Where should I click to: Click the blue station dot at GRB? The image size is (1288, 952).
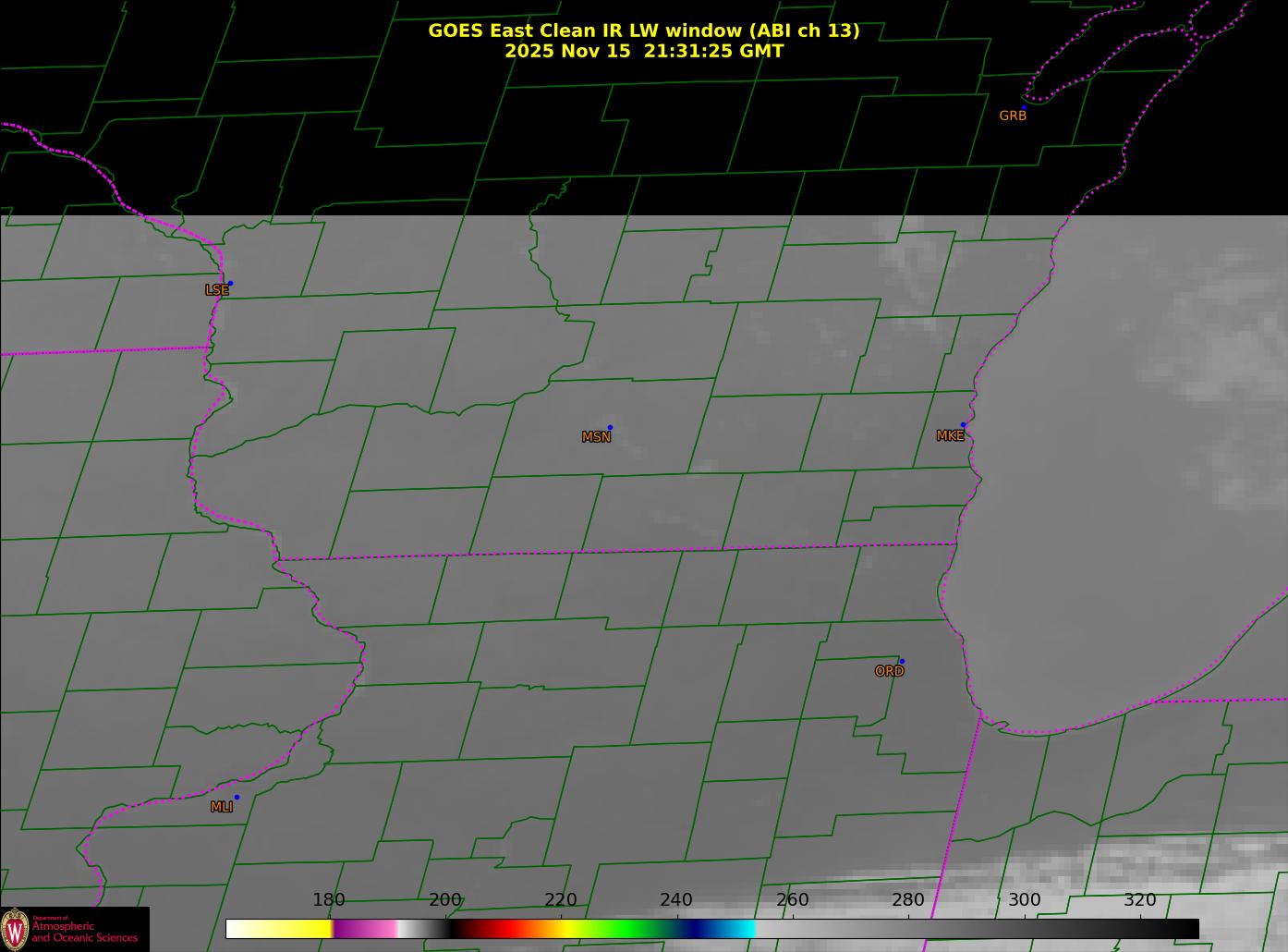click(1024, 108)
